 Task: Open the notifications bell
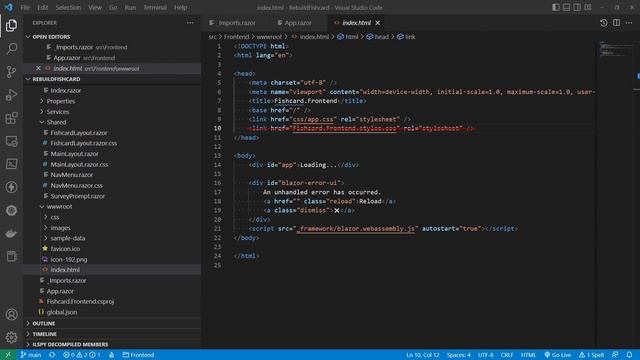pyautogui.click(x=629, y=355)
